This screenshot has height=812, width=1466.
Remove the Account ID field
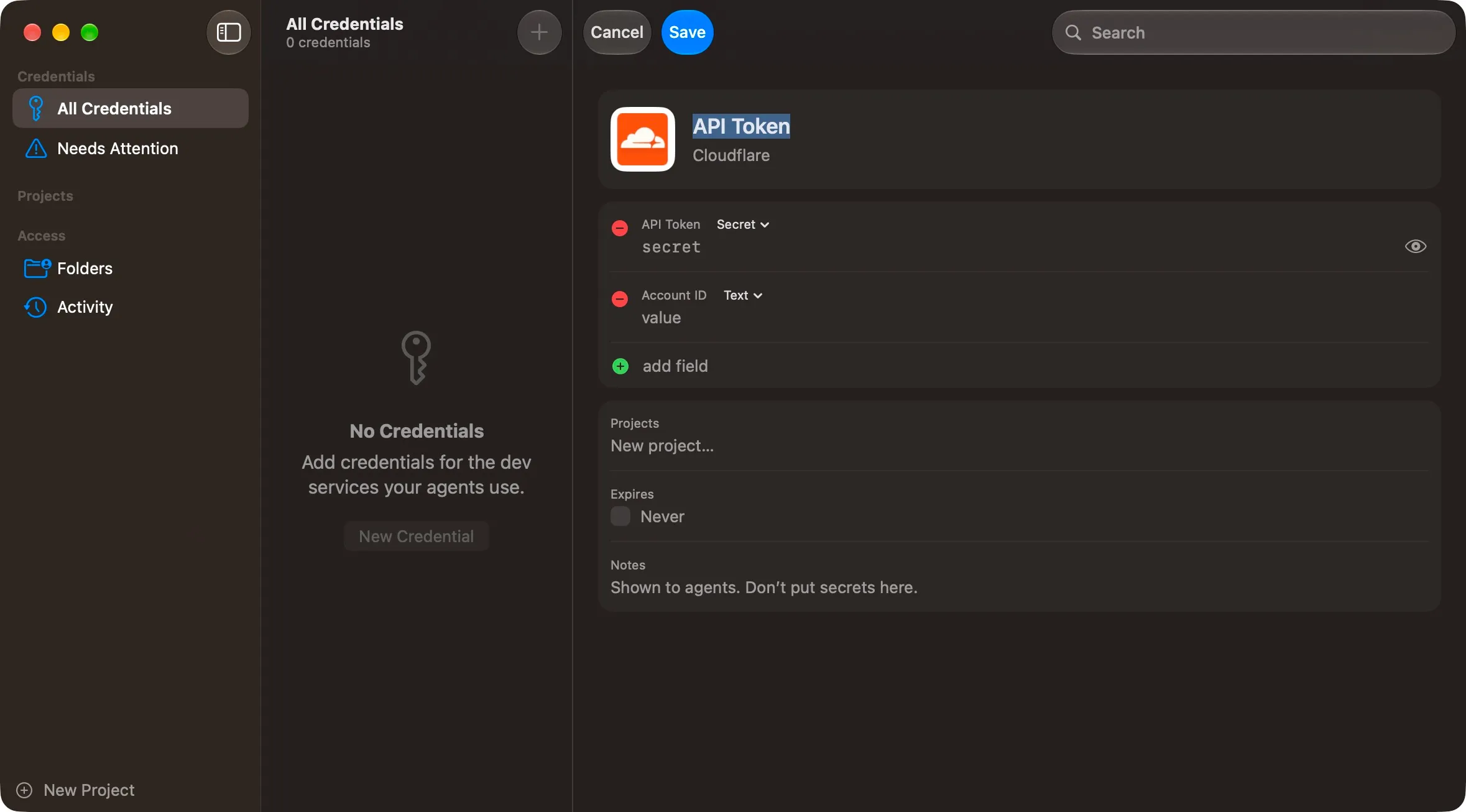(620, 299)
